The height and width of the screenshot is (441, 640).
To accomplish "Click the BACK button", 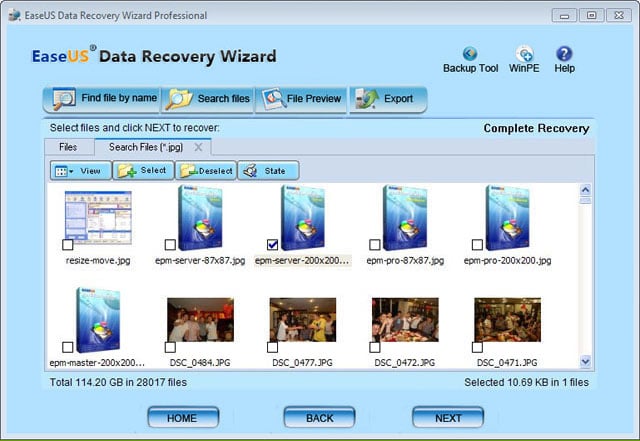I will pos(319,418).
